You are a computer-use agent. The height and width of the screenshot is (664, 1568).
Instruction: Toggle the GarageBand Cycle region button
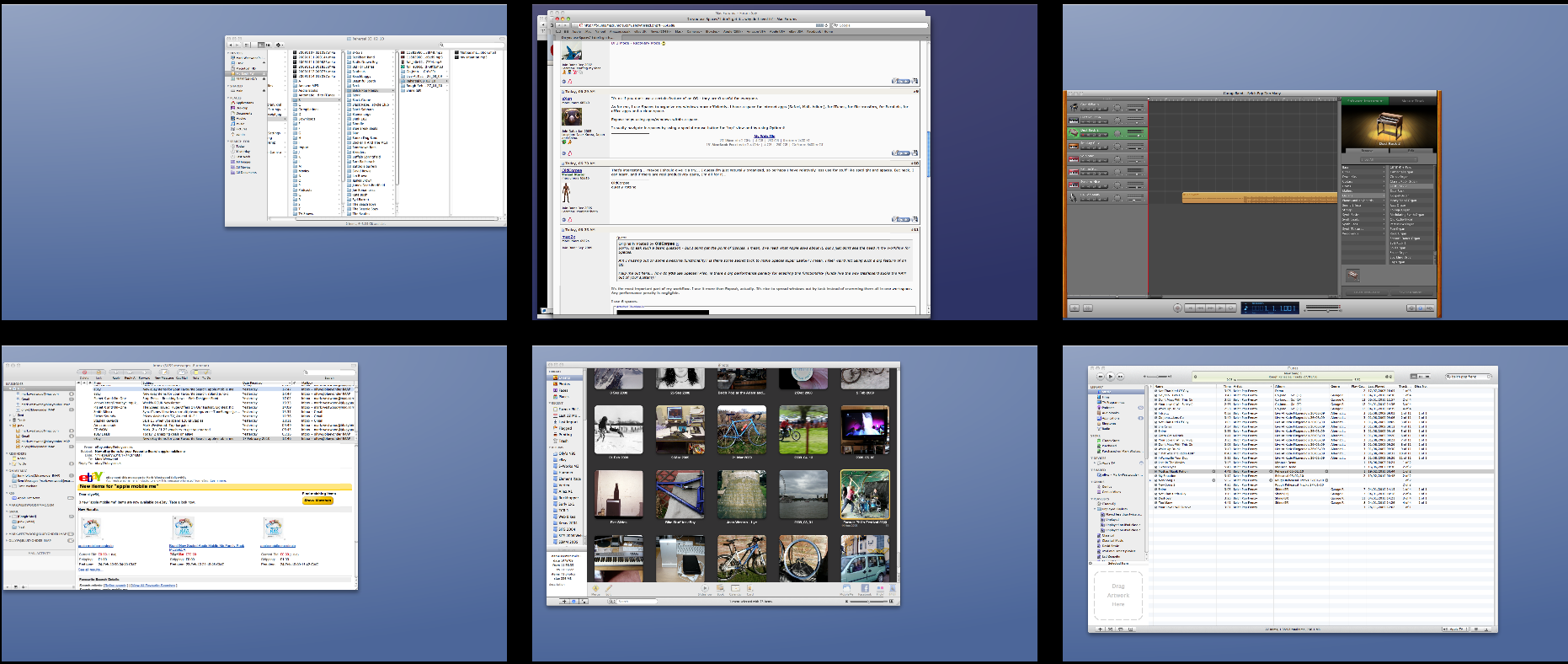tap(1230, 308)
